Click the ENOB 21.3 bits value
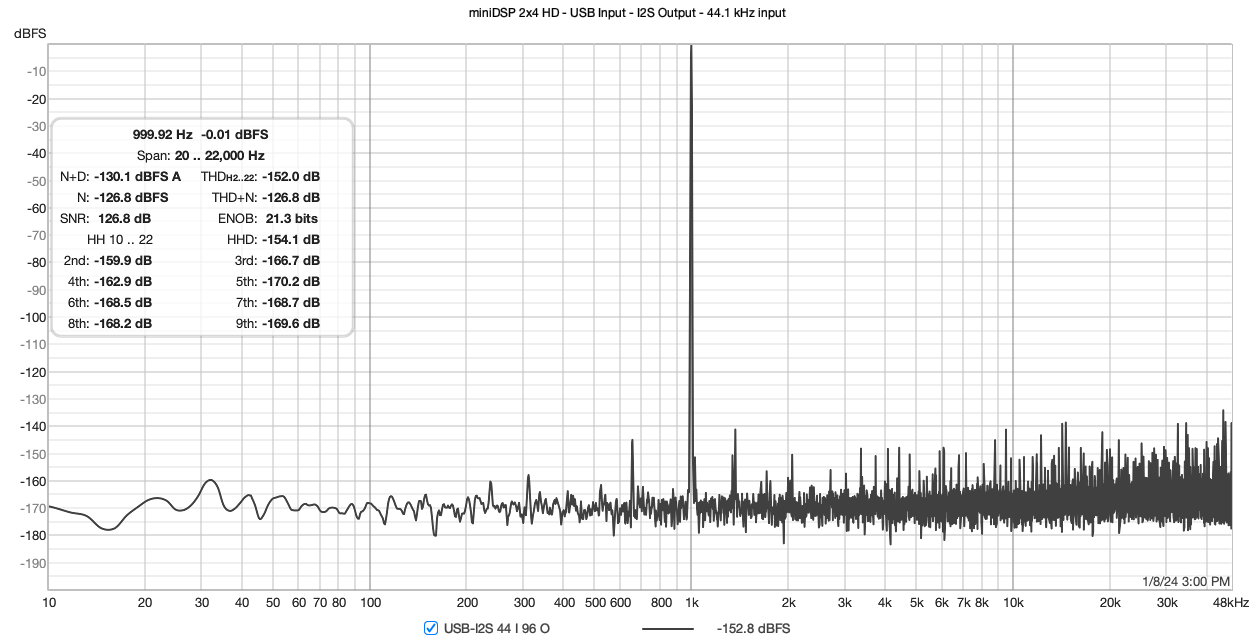1256x643 pixels. [293, 218]
